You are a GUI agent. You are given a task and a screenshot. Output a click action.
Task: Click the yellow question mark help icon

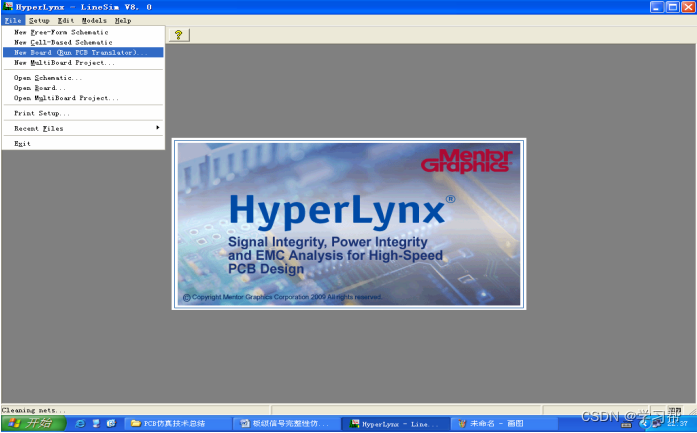point(179,35)
